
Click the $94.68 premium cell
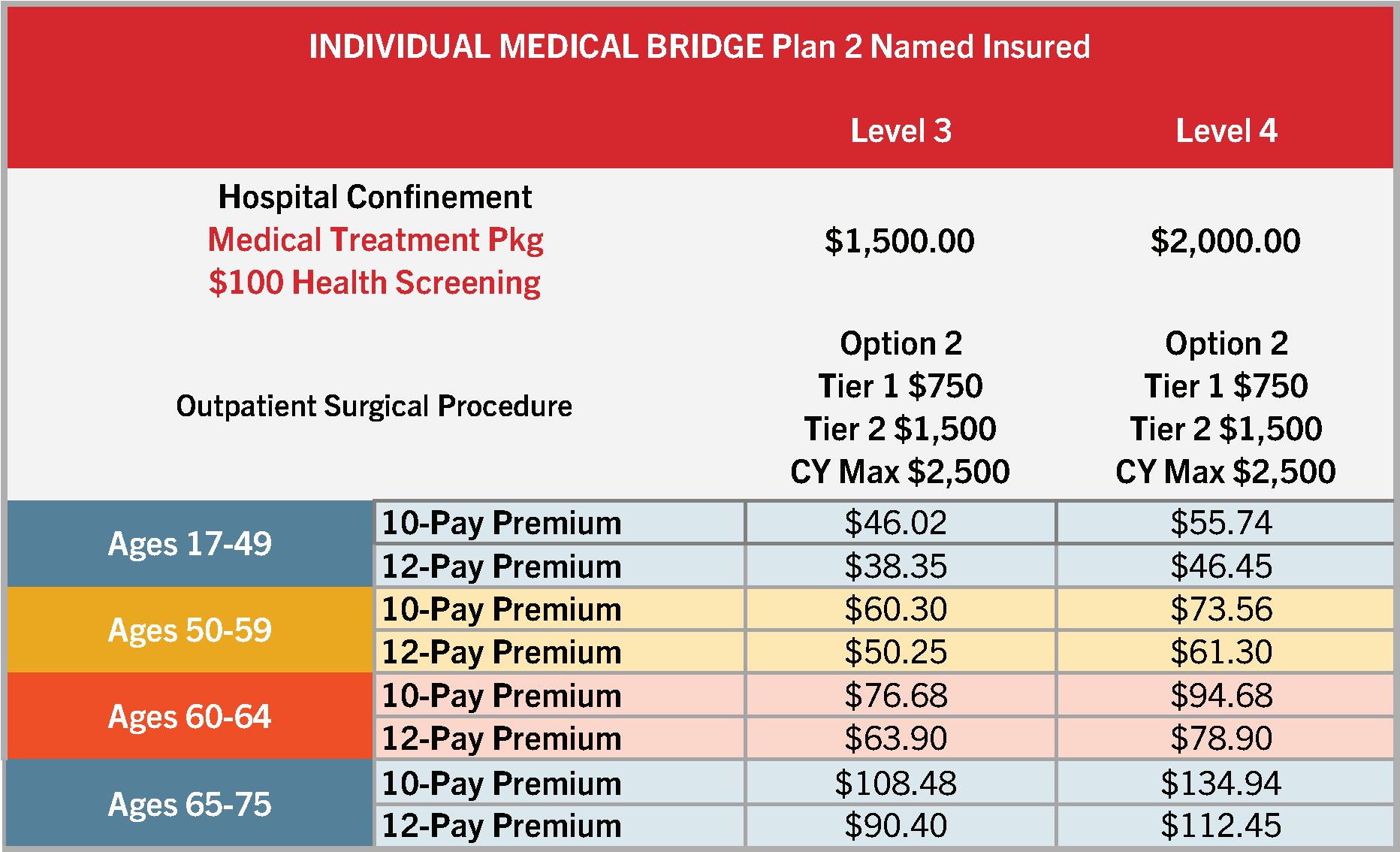pyautogui.click(x=1221, y=695)
